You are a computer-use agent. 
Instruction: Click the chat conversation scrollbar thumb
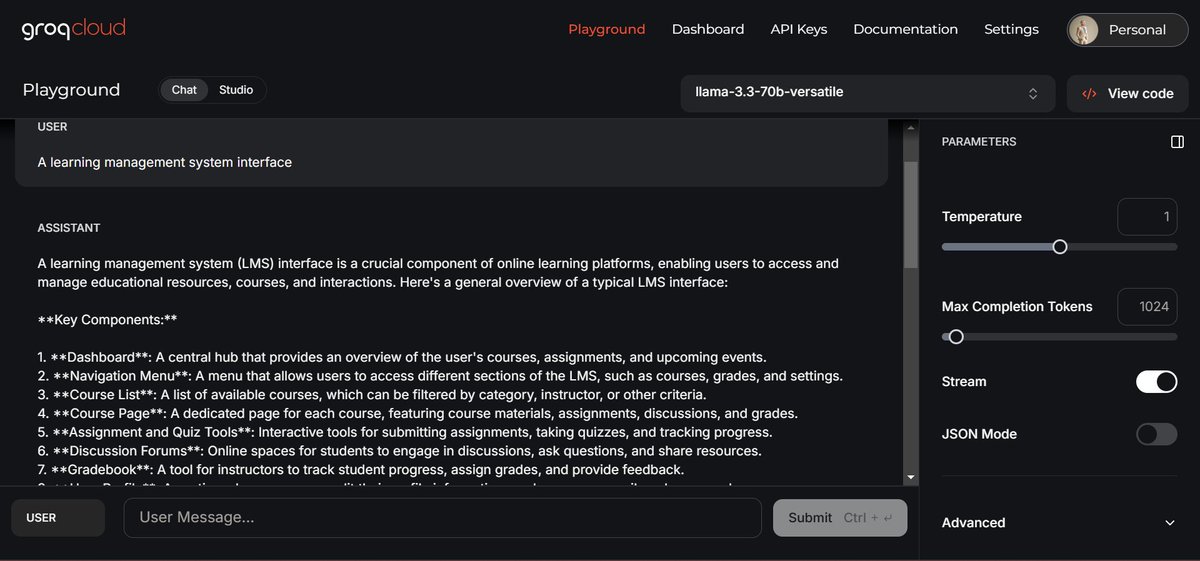[x=910, y=213]
